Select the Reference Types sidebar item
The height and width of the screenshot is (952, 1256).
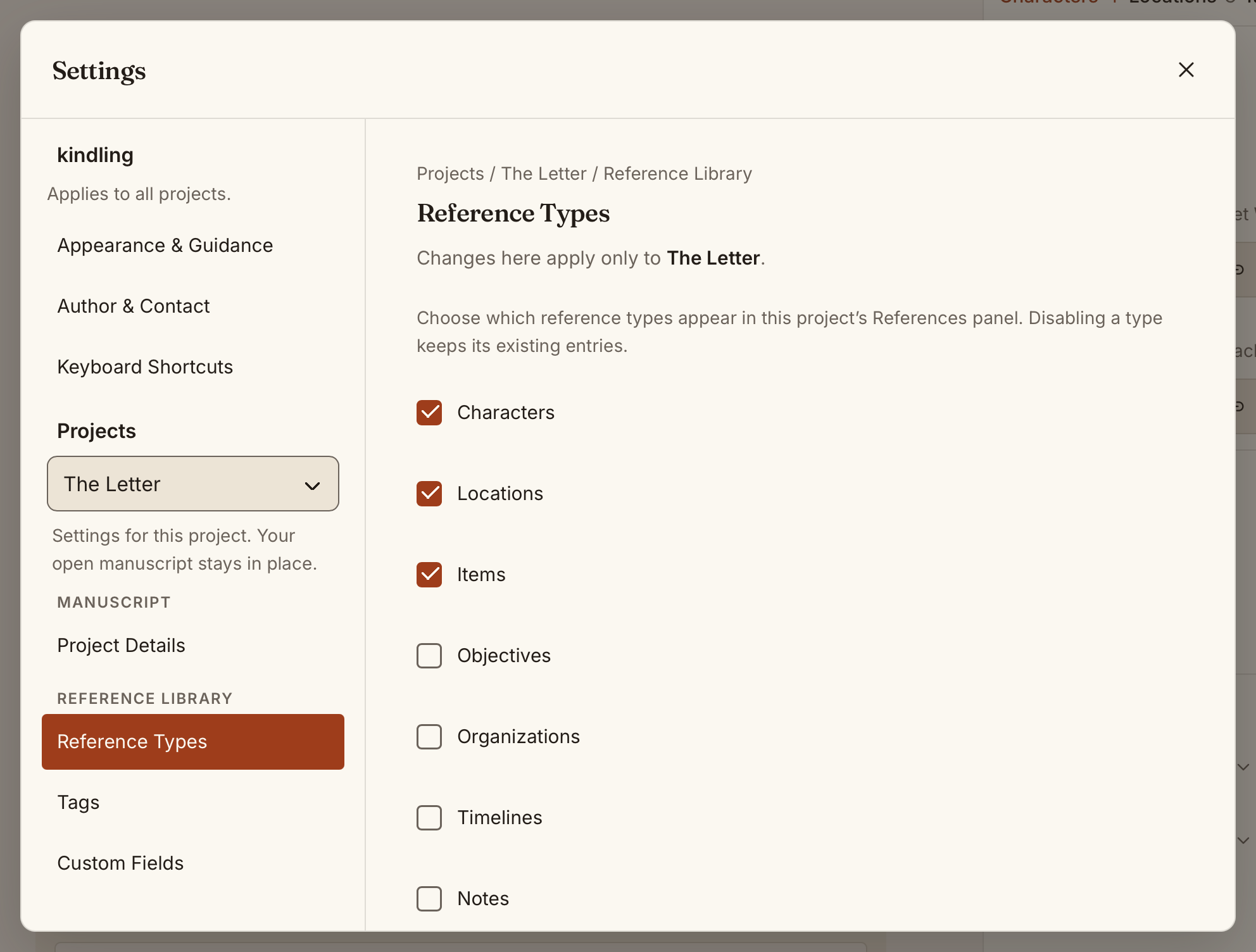pyautogui.click(x=193, y=742)
